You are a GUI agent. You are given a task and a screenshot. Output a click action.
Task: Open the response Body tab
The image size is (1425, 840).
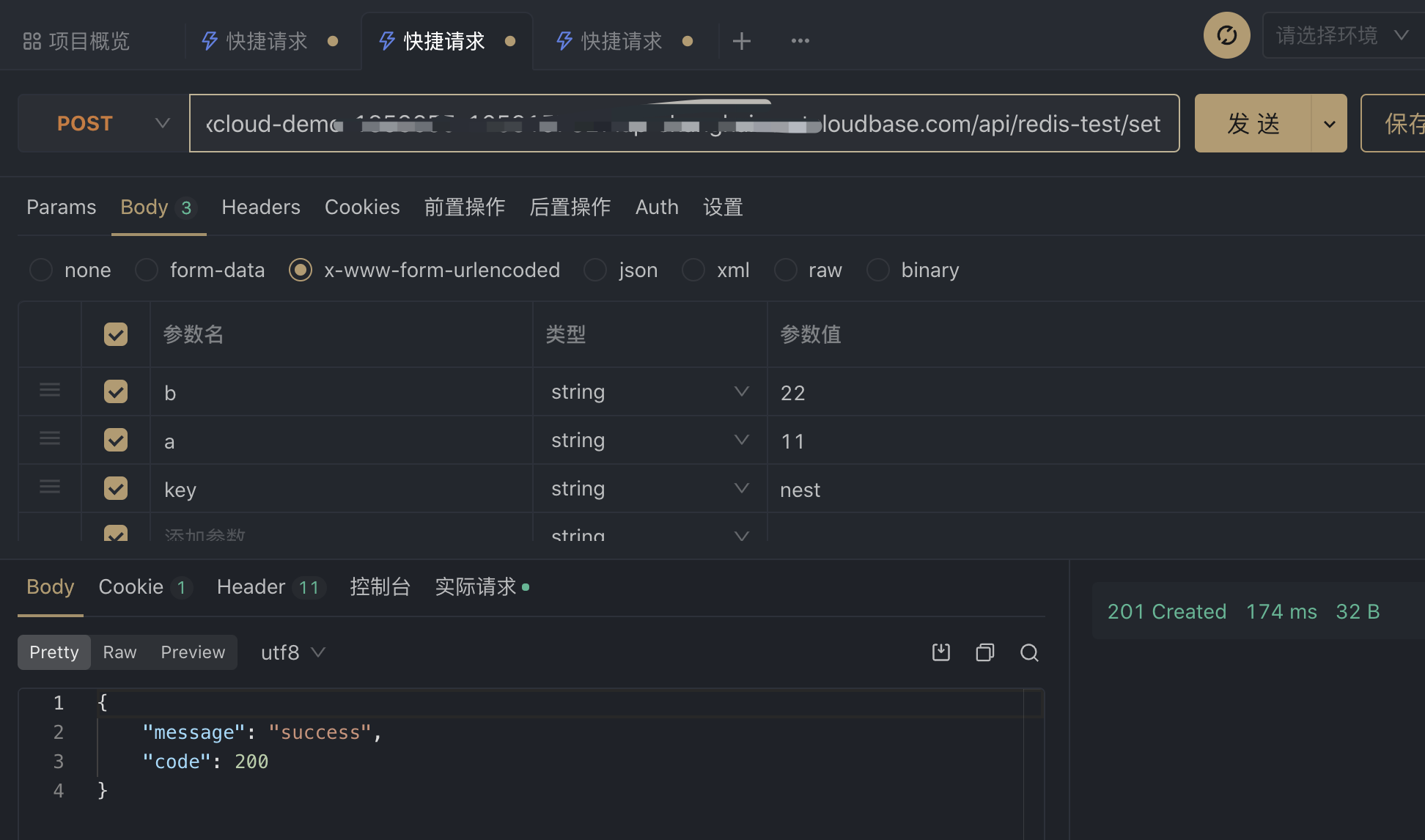[51, 587]
